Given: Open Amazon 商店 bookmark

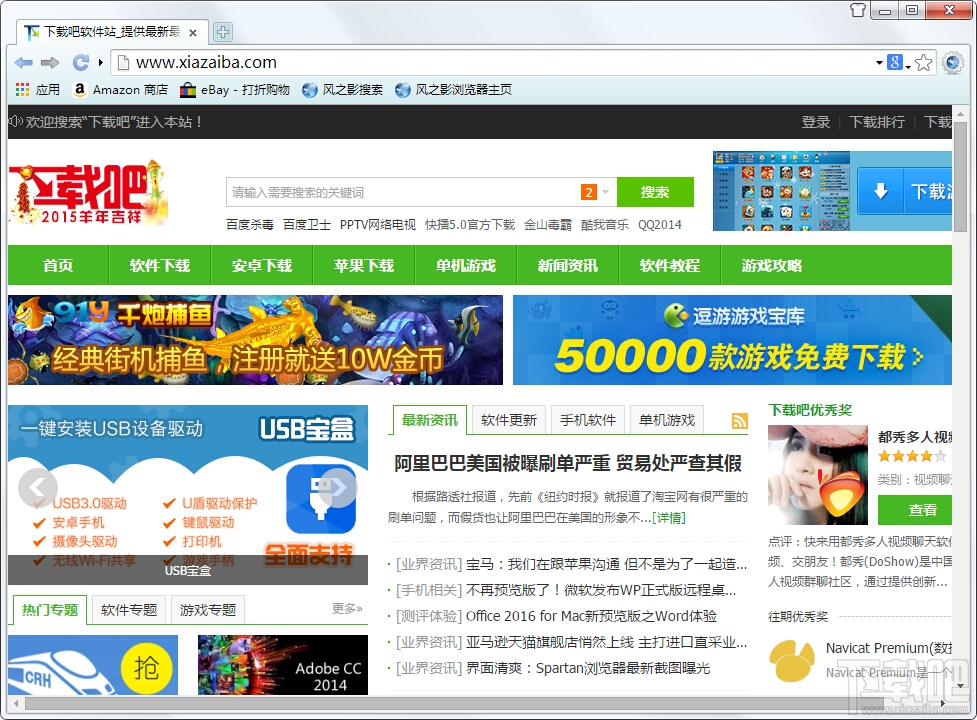Looking at the screenshot, I should 121,90.
